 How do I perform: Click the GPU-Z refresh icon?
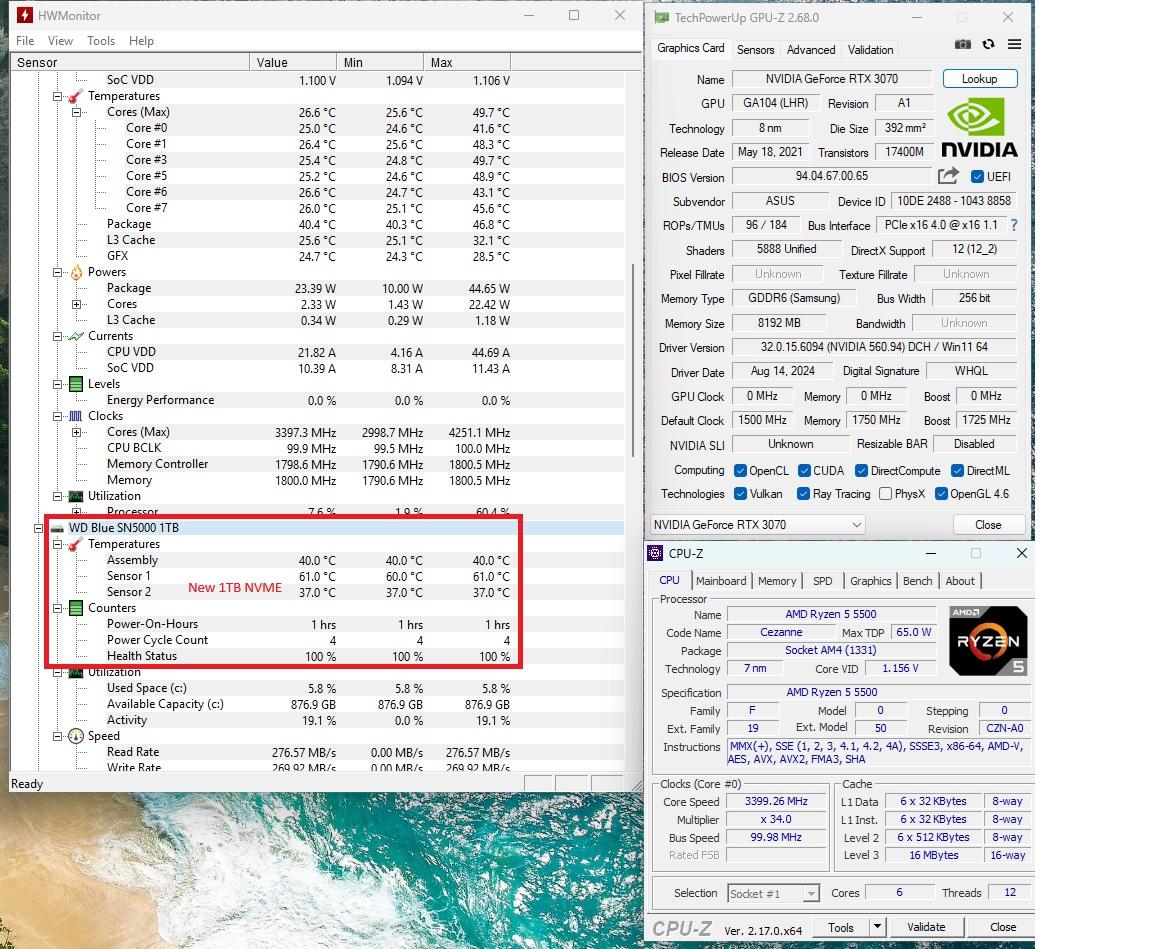[988, 45]
